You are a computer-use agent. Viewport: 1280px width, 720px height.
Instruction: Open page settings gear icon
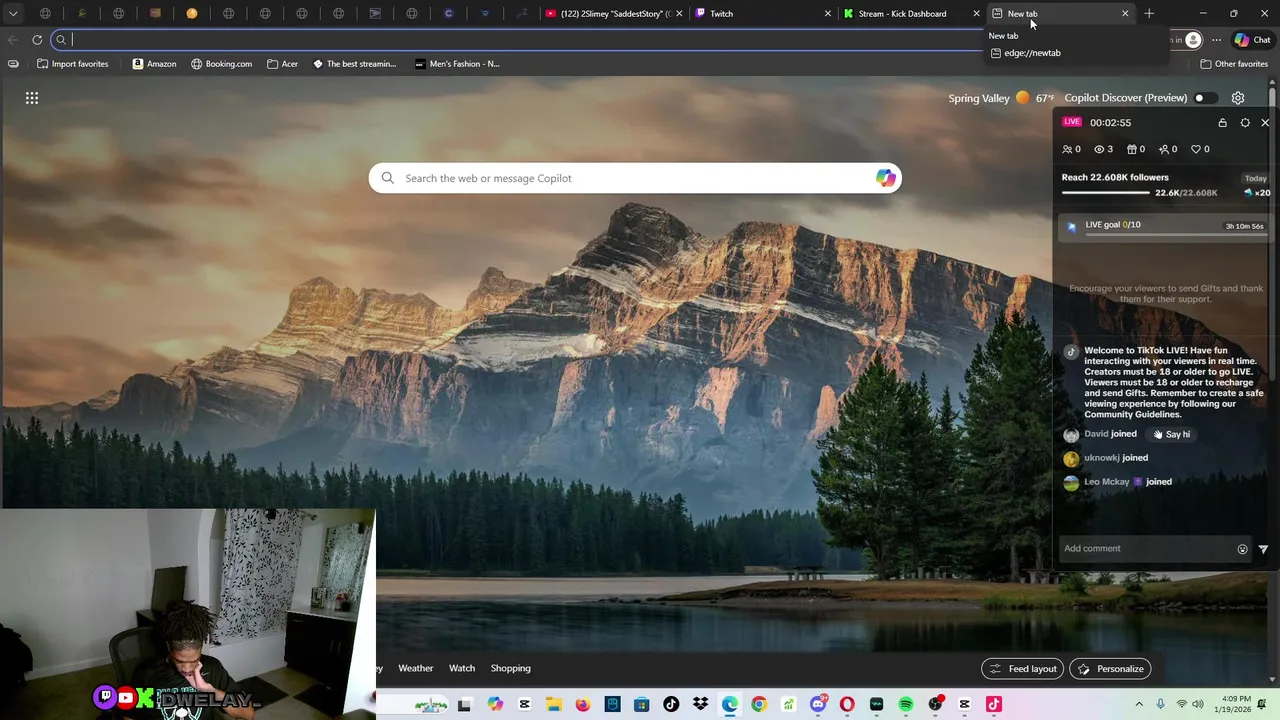1238,98
